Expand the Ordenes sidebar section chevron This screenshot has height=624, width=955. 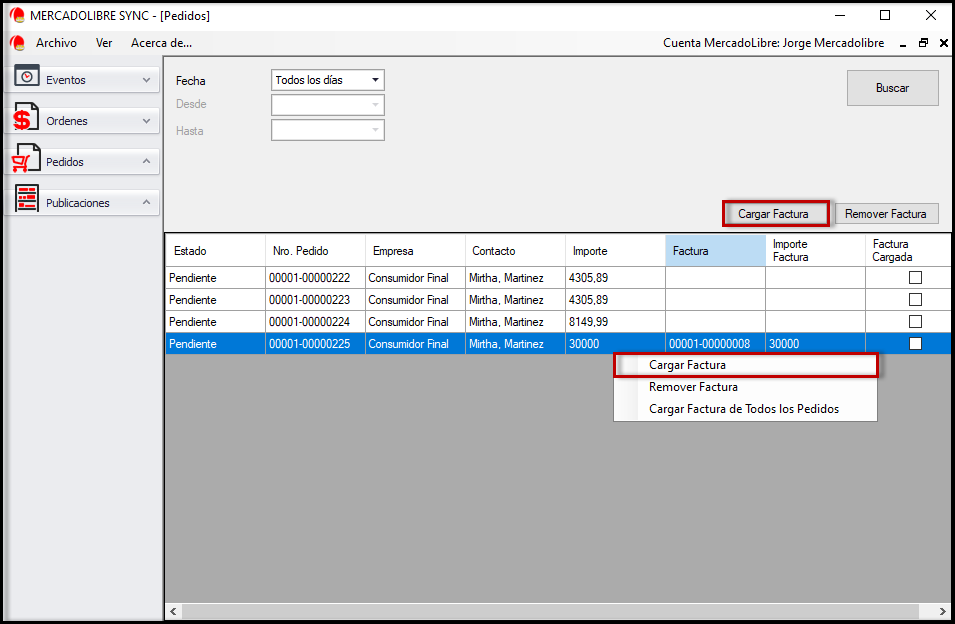click(146, 121)
